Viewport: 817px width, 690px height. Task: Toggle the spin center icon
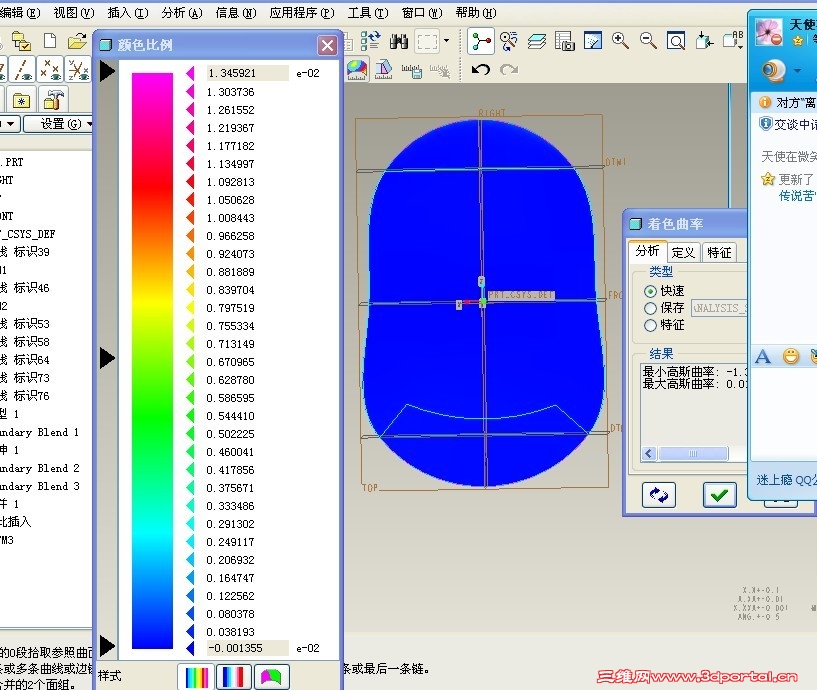[480, 41]
